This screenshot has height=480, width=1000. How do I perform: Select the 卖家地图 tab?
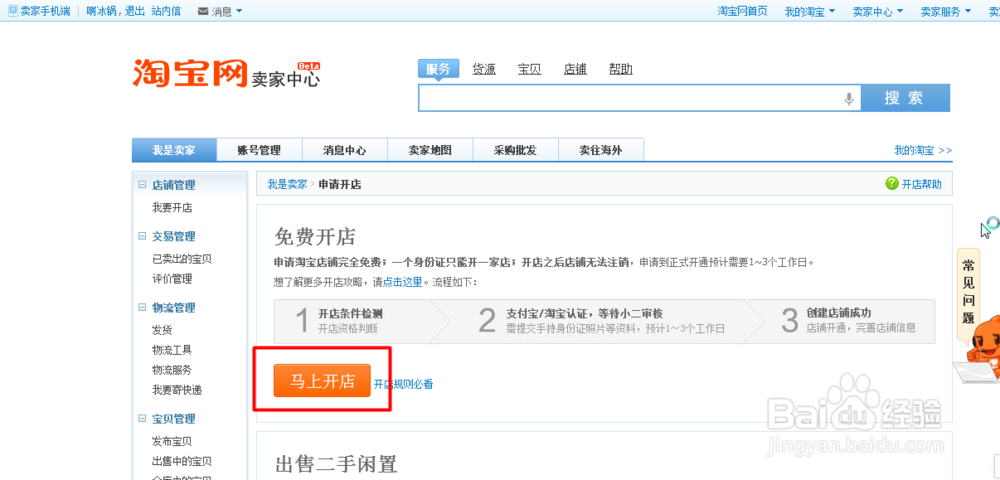(430, 150)
